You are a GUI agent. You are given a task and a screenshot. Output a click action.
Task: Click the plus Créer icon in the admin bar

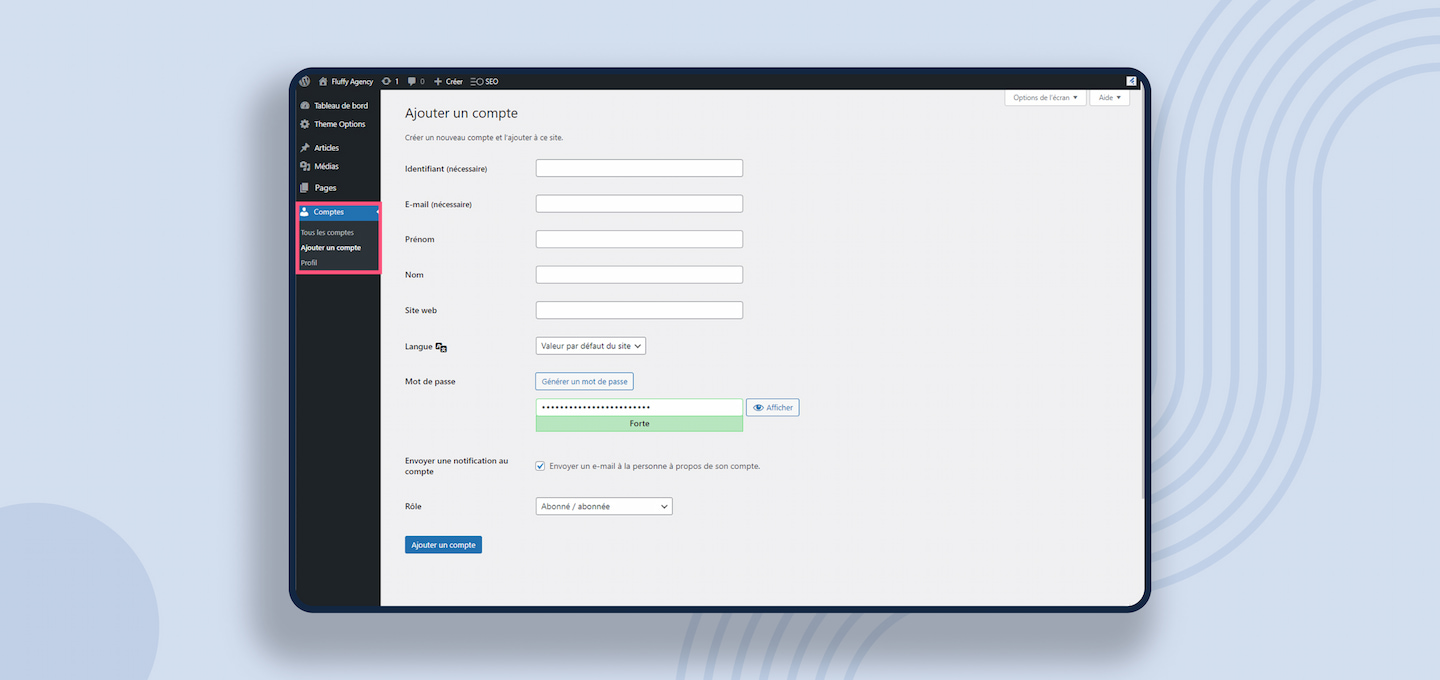(437, 81)
